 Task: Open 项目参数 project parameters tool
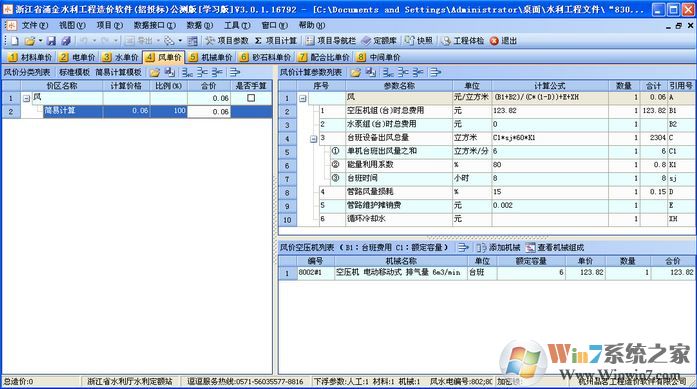click(227, 41)
